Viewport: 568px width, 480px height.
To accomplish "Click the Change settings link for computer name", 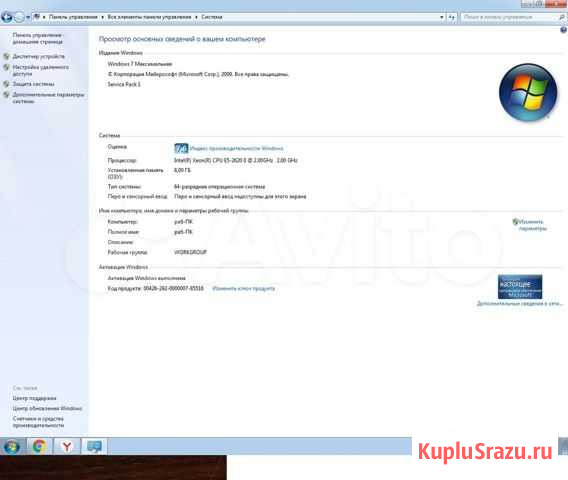I will [x=532, y=225].
